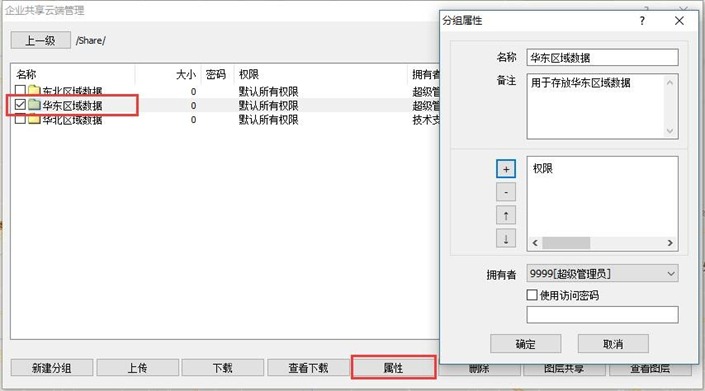Tick the 华北区域数据 checkbox

tap(20, 119)
